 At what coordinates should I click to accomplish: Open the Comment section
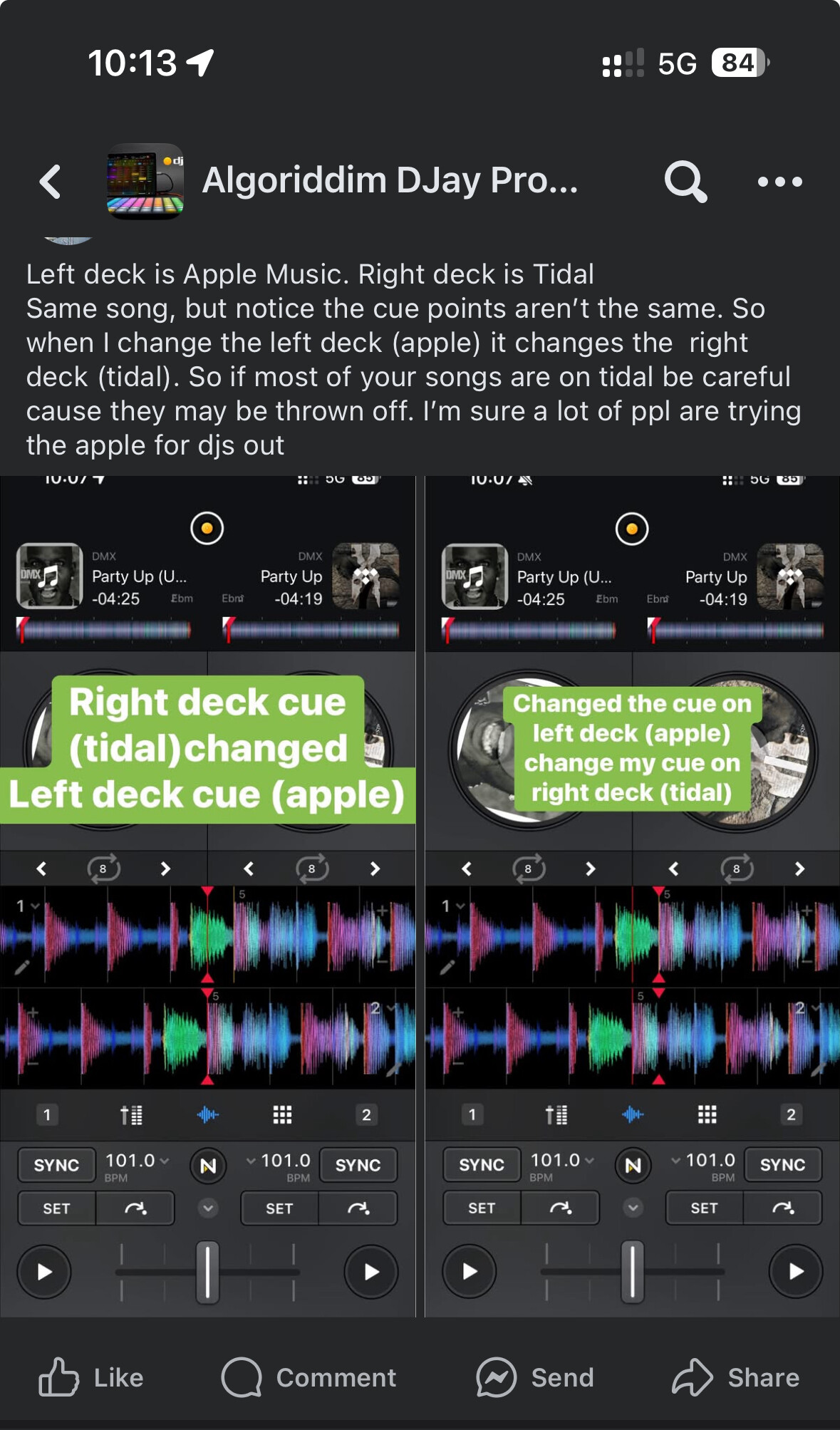point(308,1377)
